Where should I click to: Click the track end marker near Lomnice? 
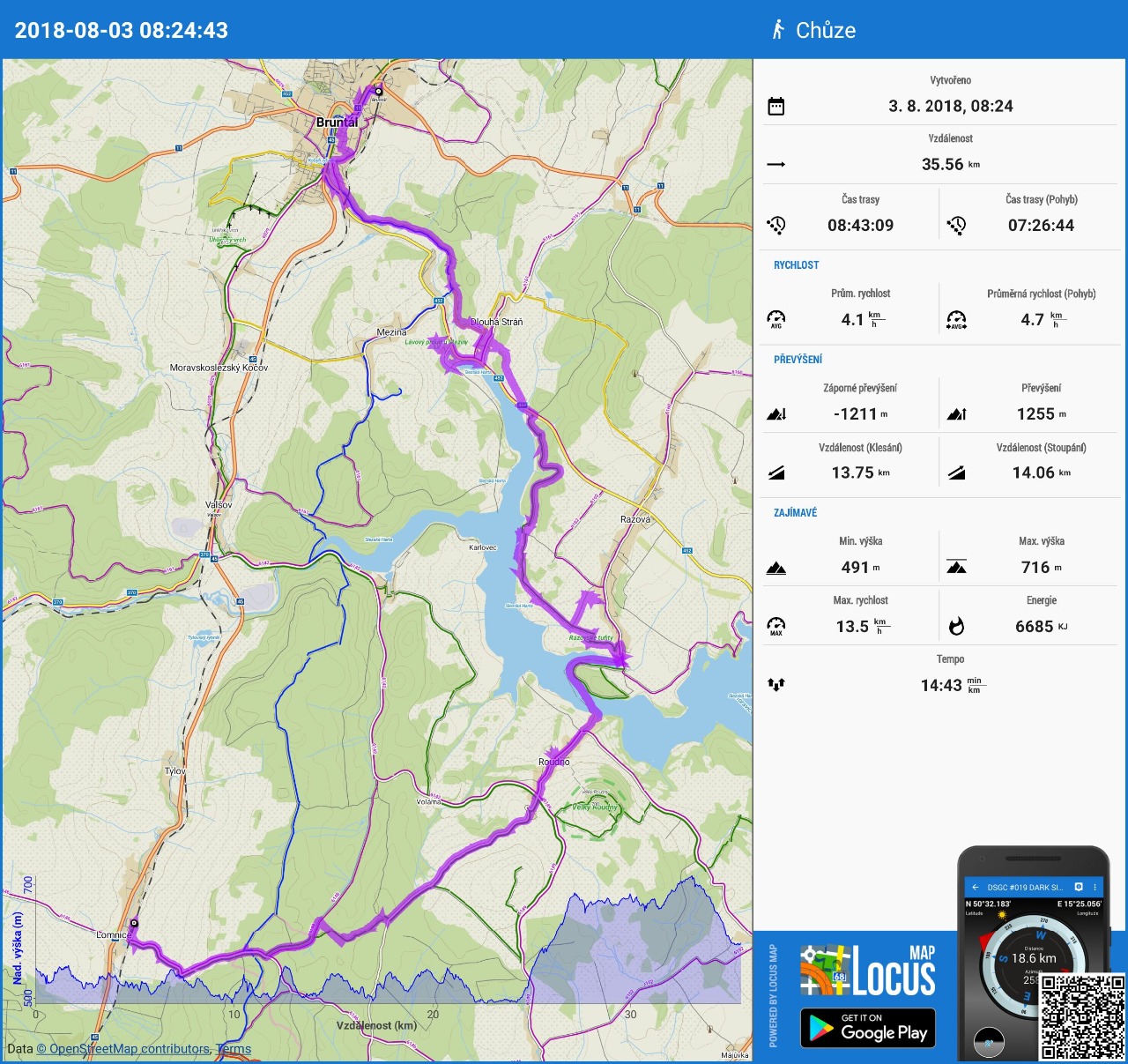(134, 924)
